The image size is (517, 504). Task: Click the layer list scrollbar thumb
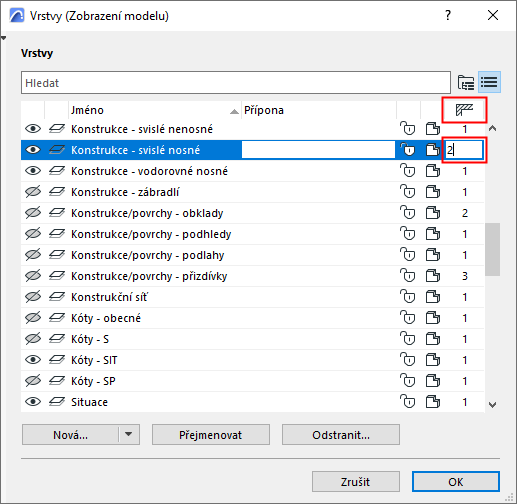(492, 249)
